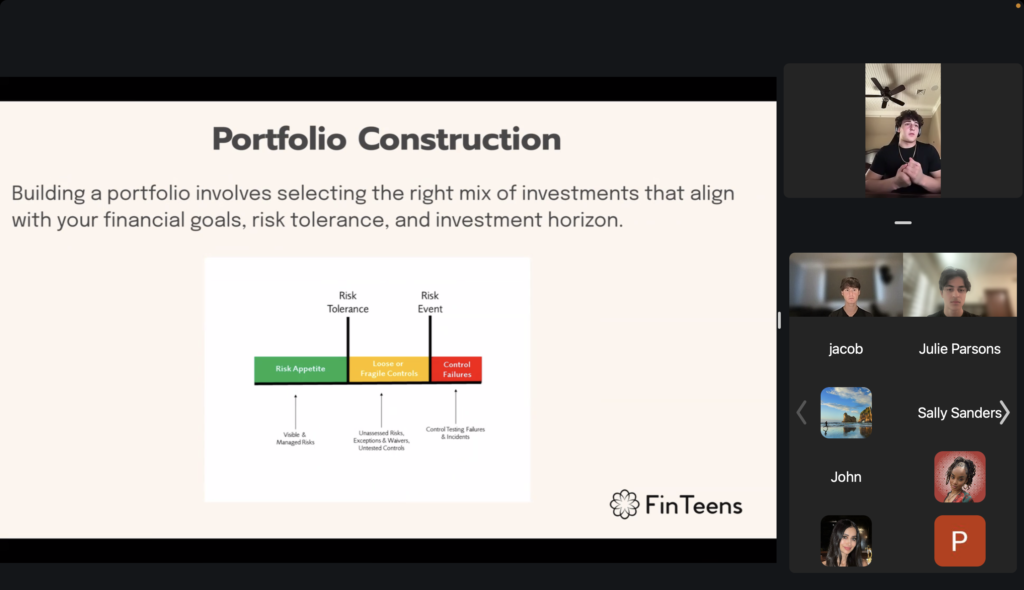Click the FinTeens flower logo
Screen dimensions: 1024x590
click(x=624, y=504)
